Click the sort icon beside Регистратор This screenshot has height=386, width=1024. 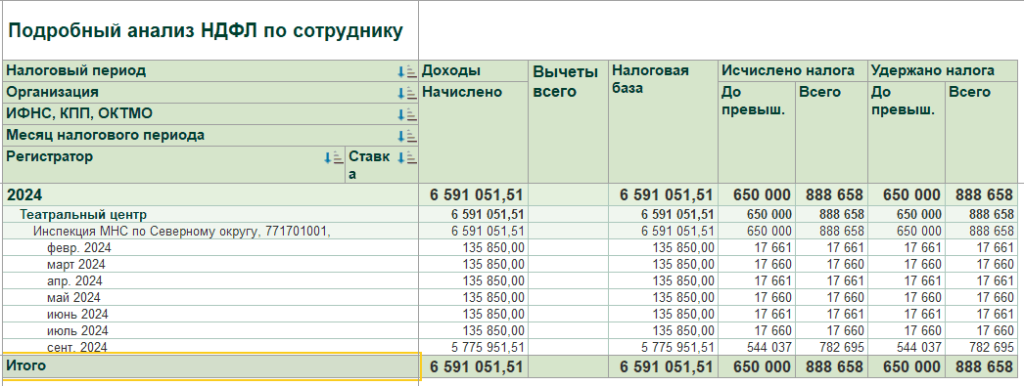(x=334, y=157)
